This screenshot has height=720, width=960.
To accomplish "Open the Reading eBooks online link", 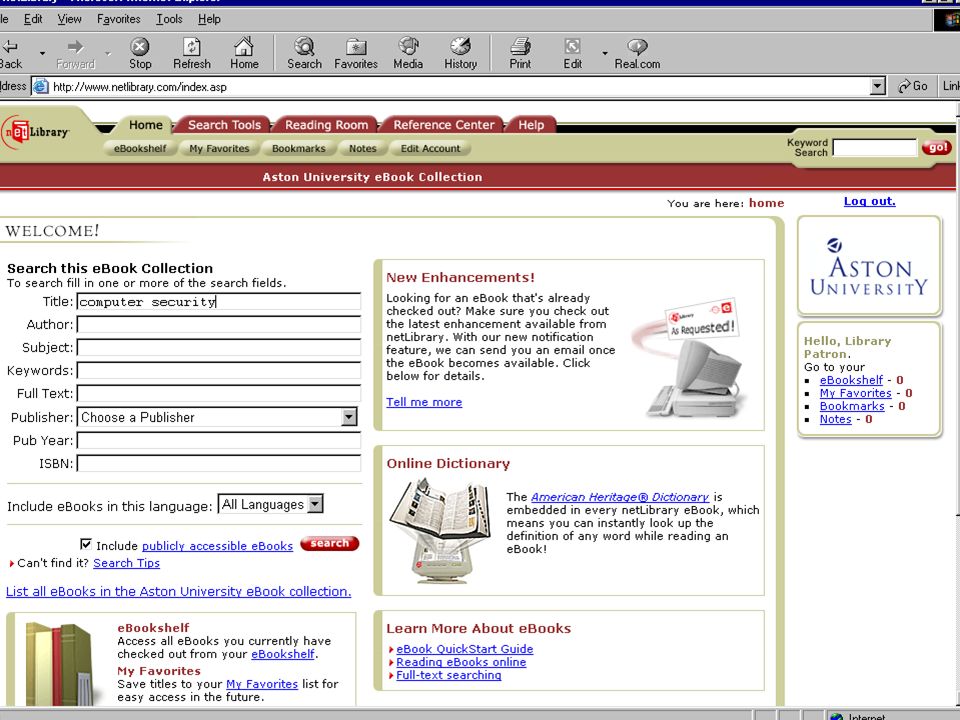I will [461, 662].
